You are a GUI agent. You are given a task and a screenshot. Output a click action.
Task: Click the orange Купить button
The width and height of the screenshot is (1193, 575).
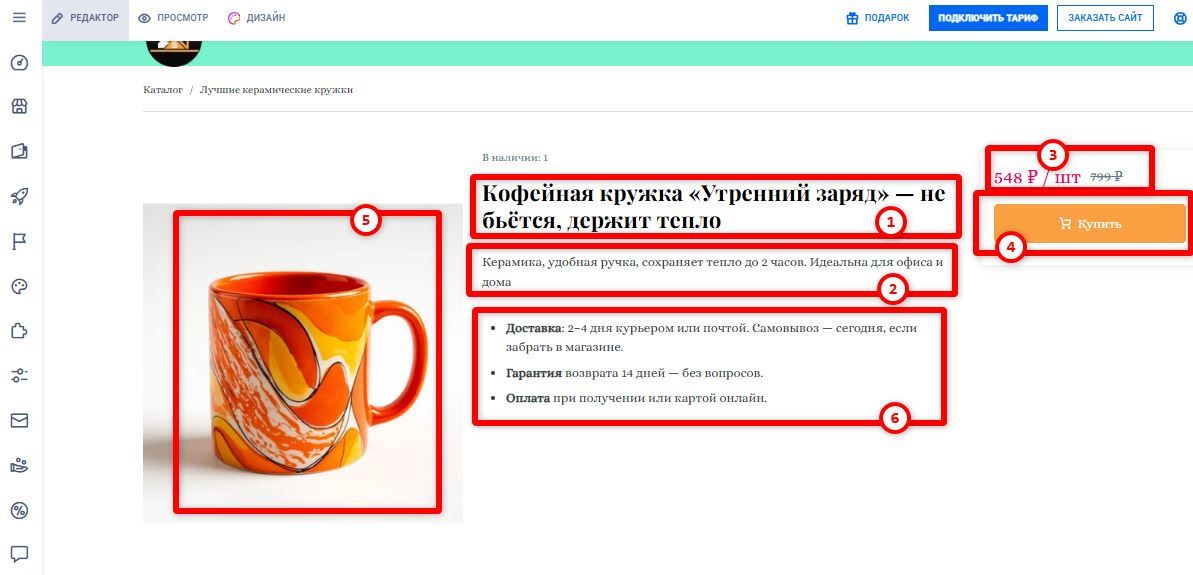coord(1090,224)
